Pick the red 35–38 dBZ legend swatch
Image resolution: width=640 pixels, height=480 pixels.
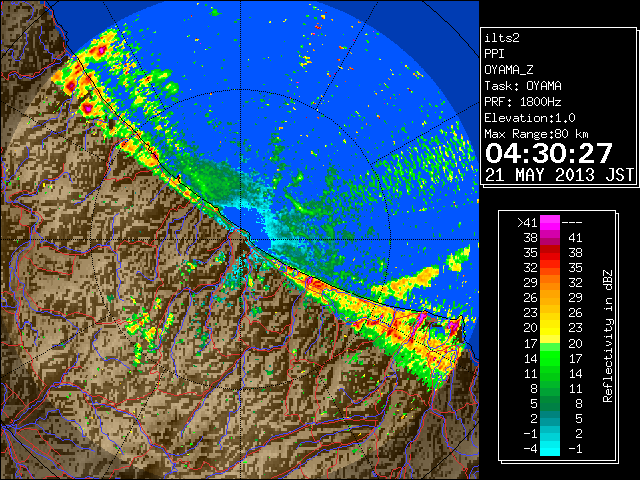pyautogui.click(x=550, y=253)
